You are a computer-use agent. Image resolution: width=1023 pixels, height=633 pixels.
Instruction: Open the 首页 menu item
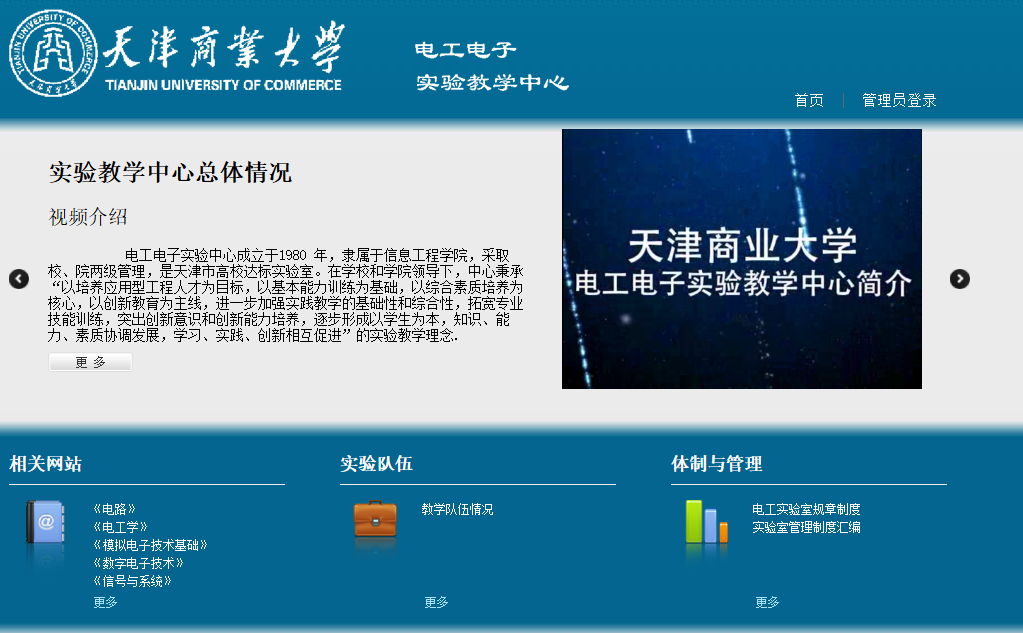point(809,100)
